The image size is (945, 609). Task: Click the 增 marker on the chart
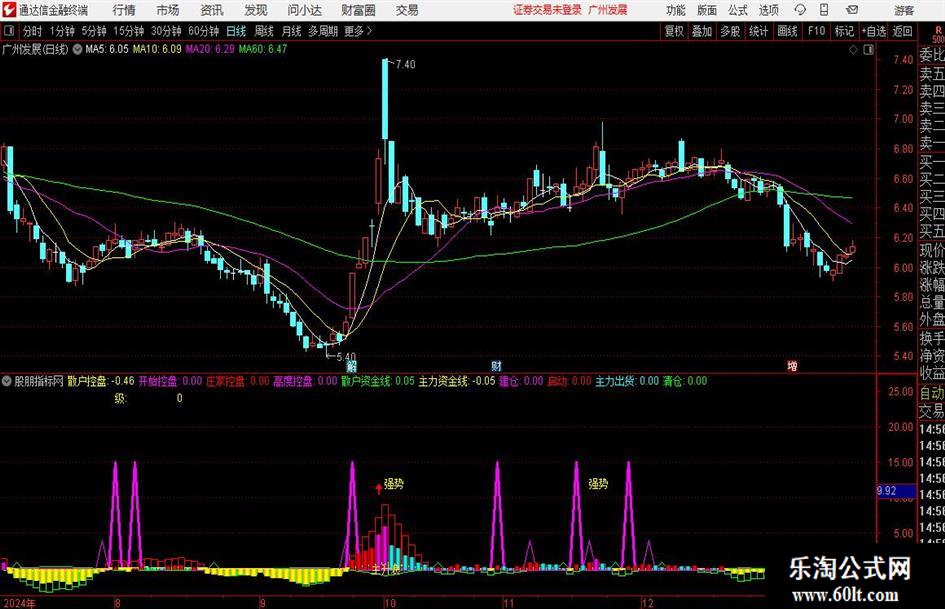792,366
